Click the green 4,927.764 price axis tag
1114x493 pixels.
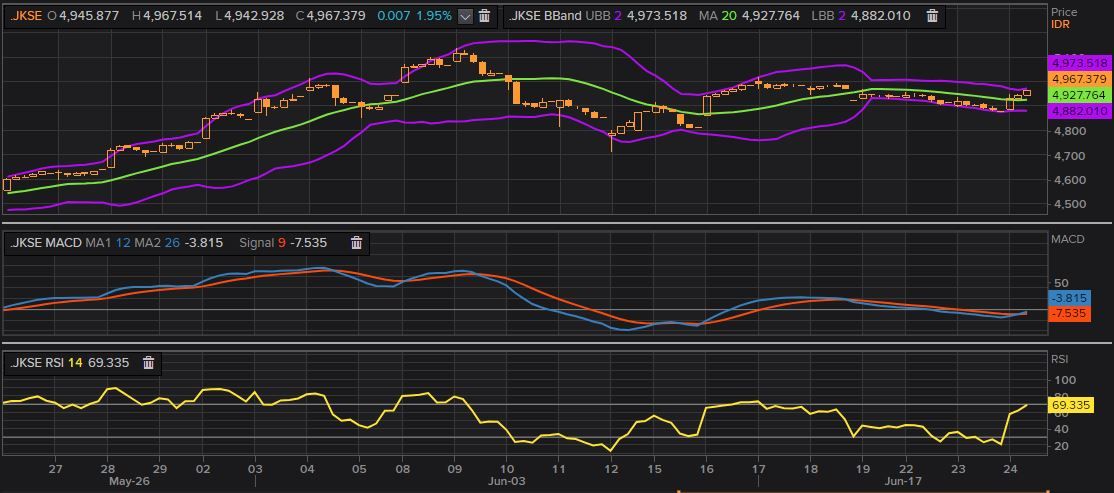[x=1079, y=94]
